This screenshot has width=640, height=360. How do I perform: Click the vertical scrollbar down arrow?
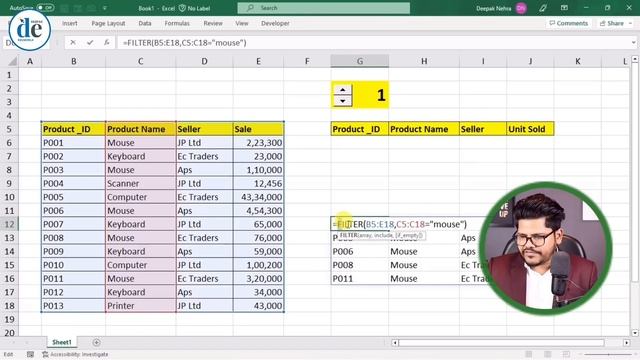[x=635, y=333]
